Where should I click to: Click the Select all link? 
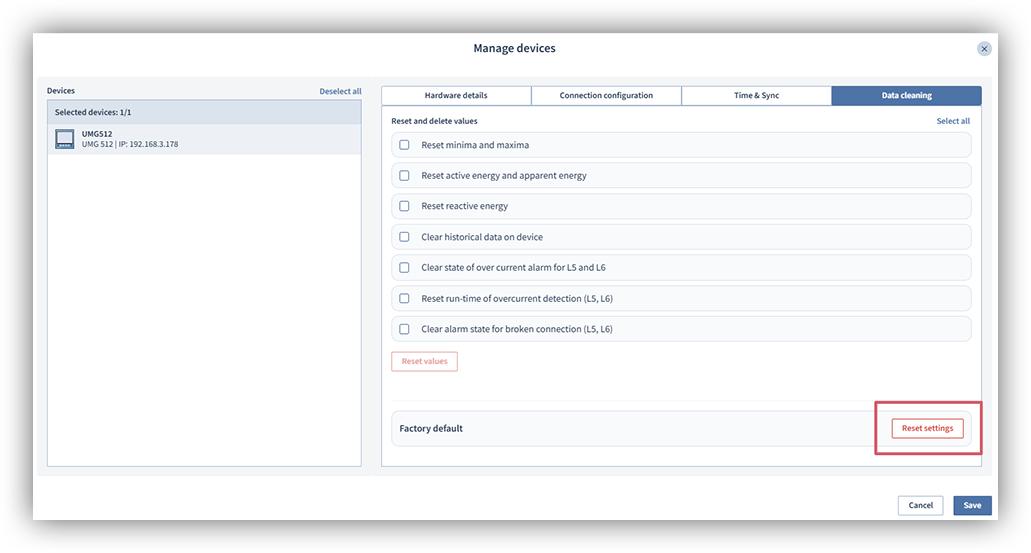(x=952, y=121)
